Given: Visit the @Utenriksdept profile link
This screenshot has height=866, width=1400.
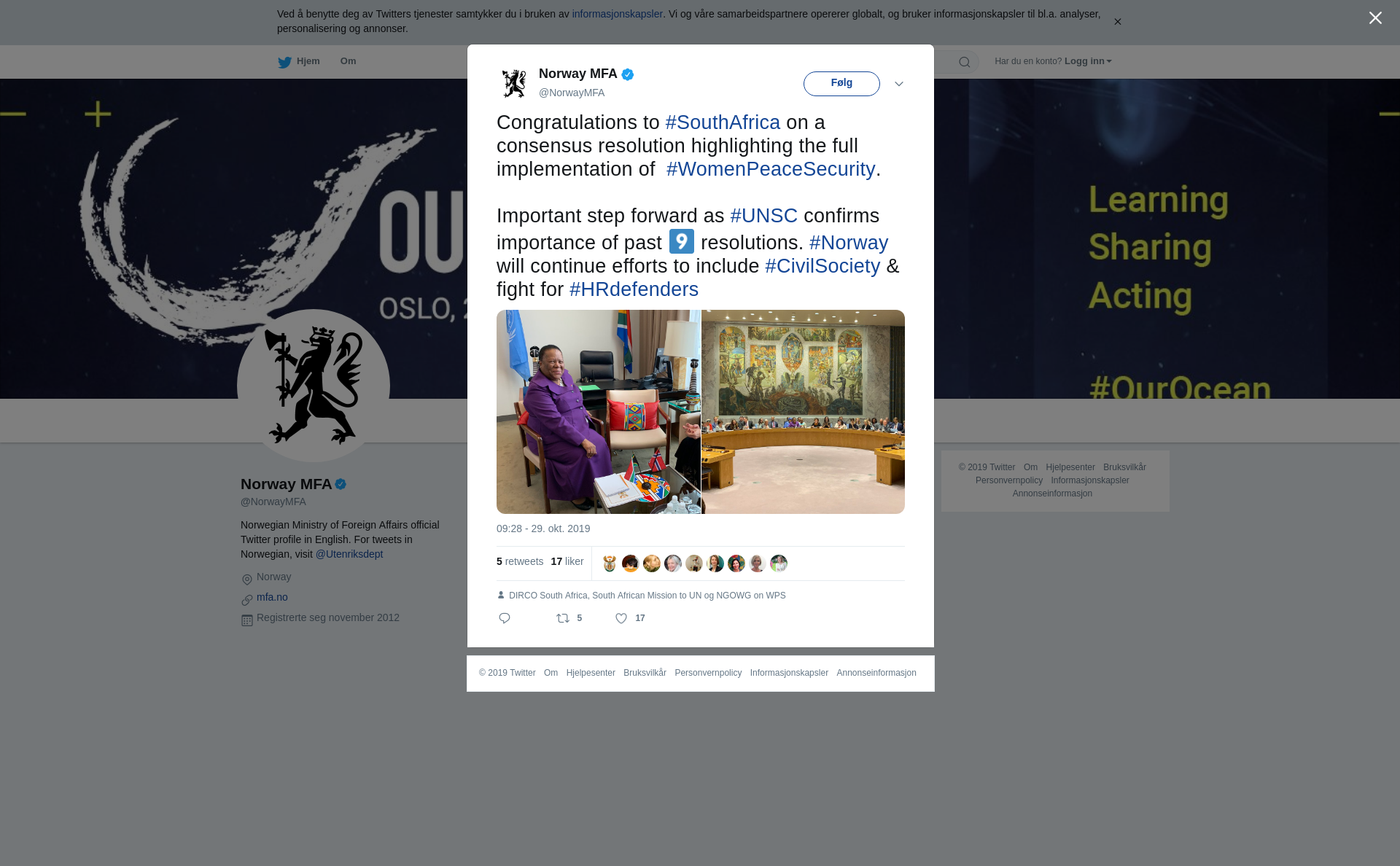Looking at the screenshot, I should (x=349, y=554).
